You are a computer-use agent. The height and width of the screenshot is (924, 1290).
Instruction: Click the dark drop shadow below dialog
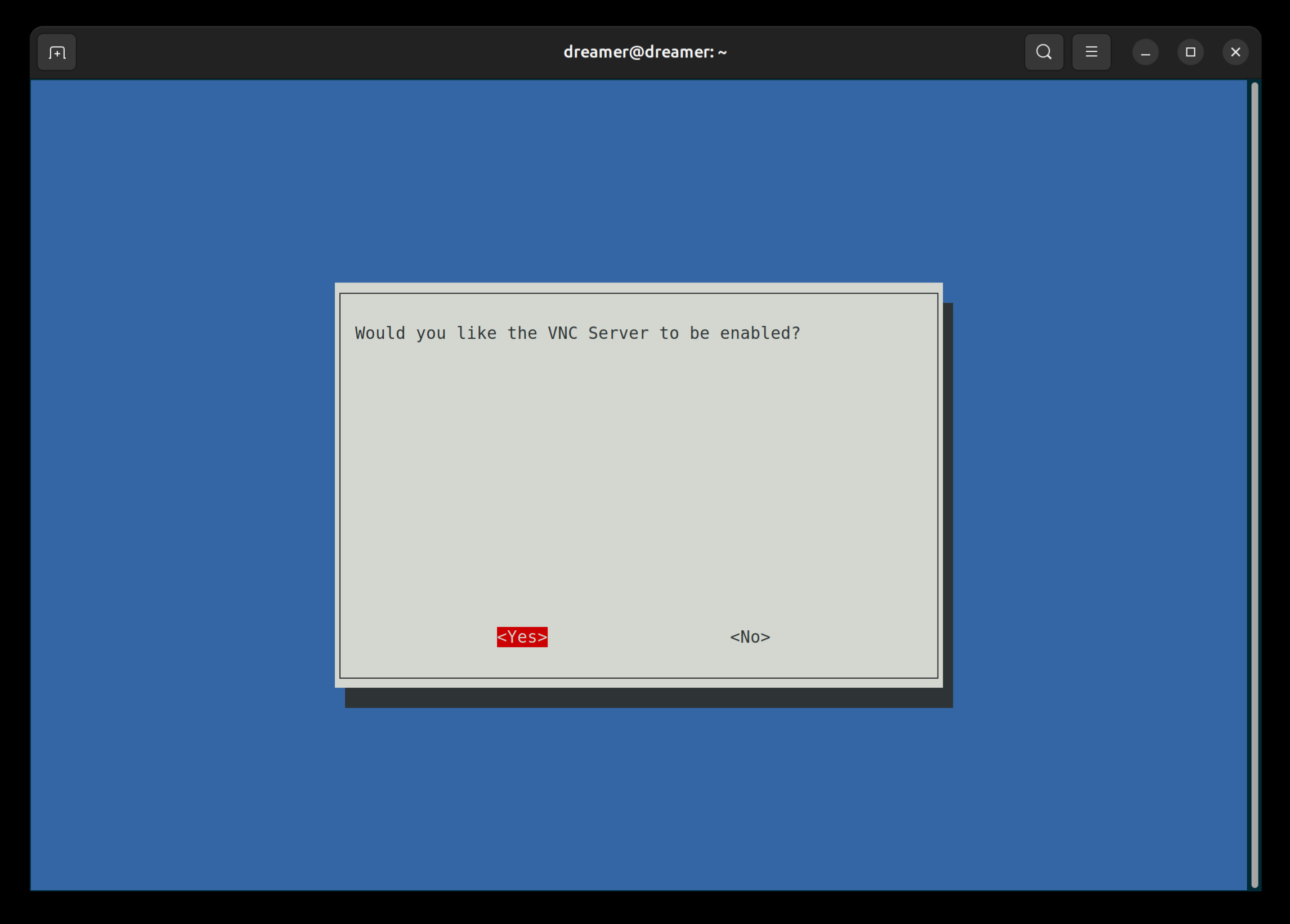pyautogui.click(x=648, y=698)
